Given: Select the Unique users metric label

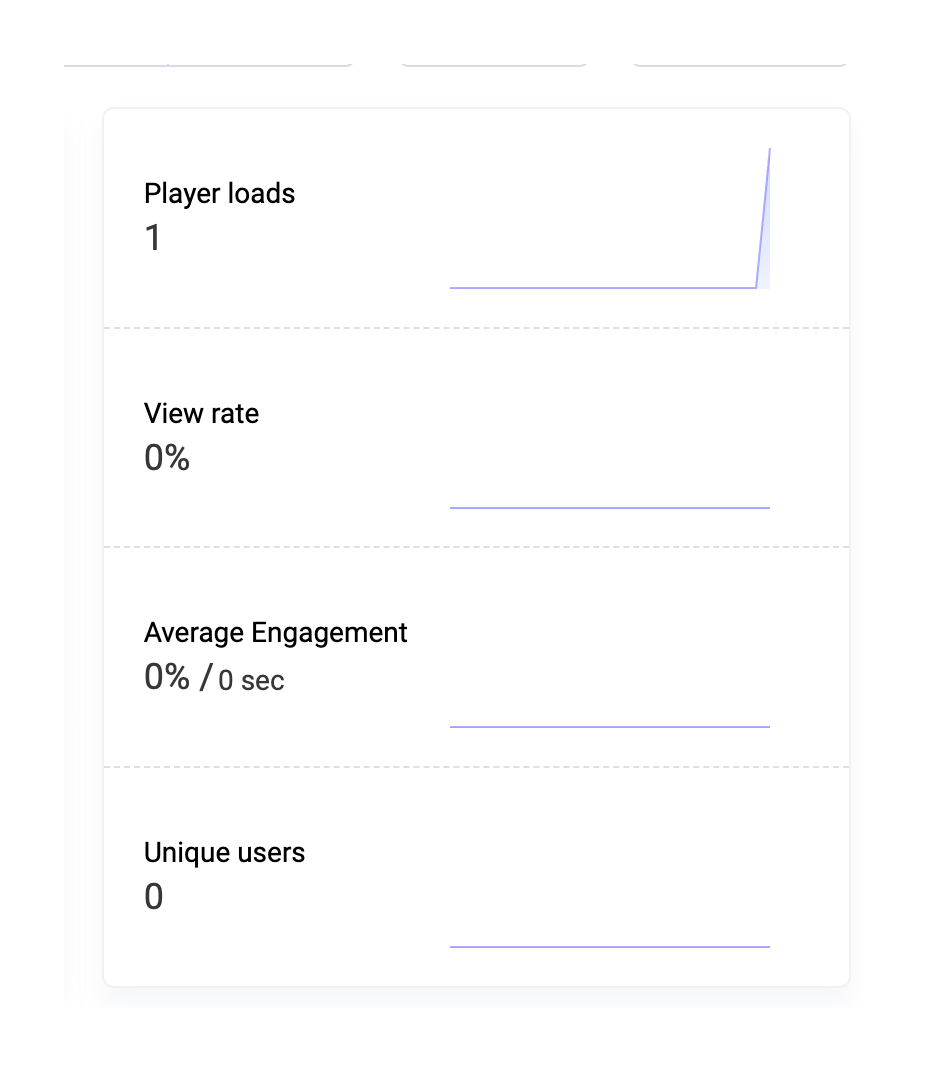Looking at the screenshot, I should [224, 852].
